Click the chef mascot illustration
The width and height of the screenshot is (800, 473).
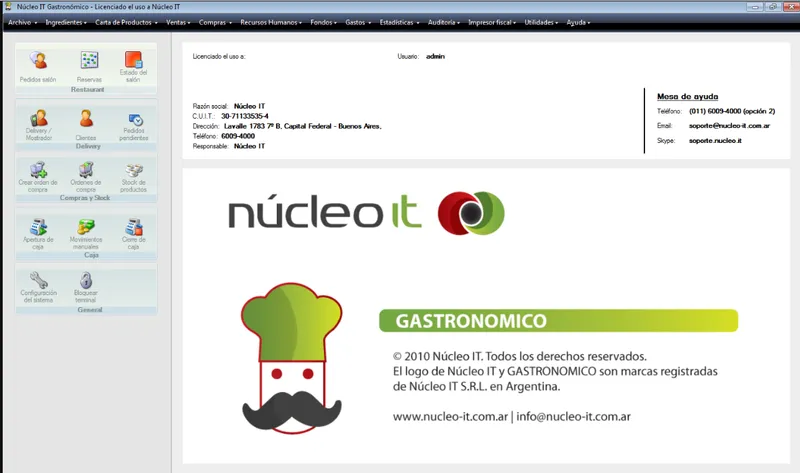click(291, 358)
